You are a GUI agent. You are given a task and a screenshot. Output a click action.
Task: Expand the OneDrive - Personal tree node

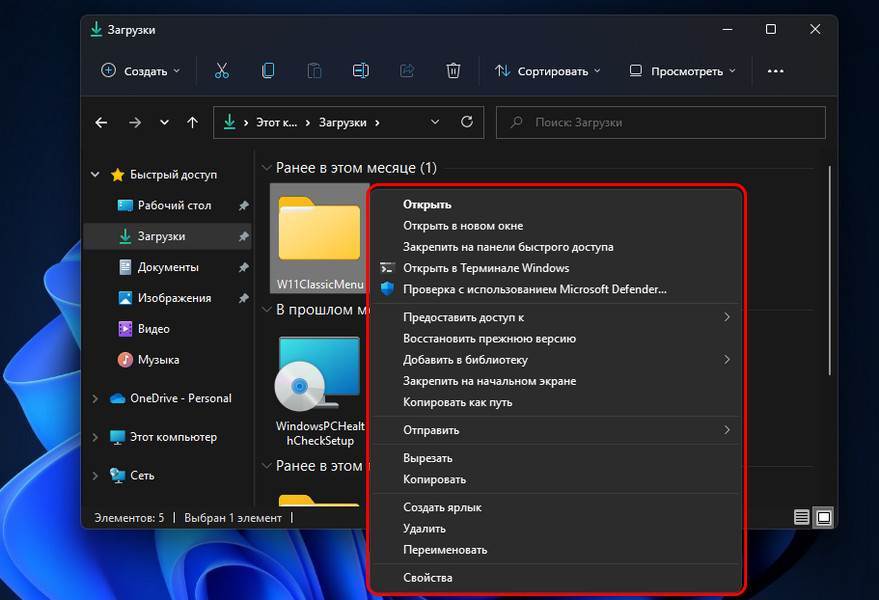(96, 399)
